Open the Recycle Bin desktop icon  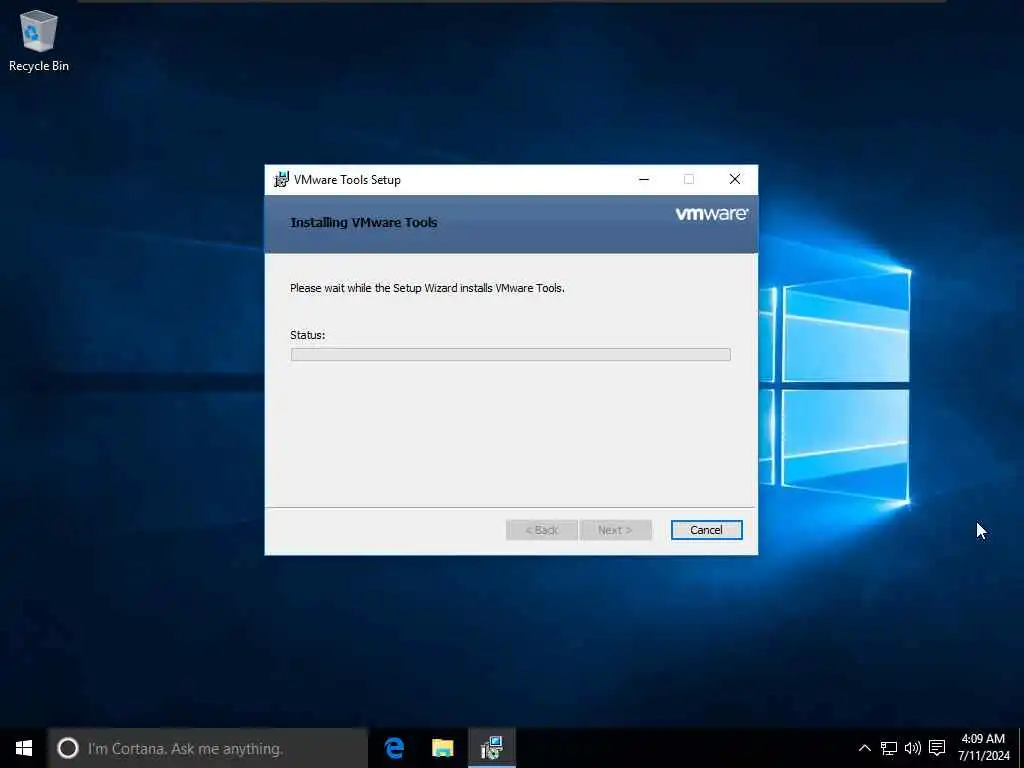click(39, 40)
